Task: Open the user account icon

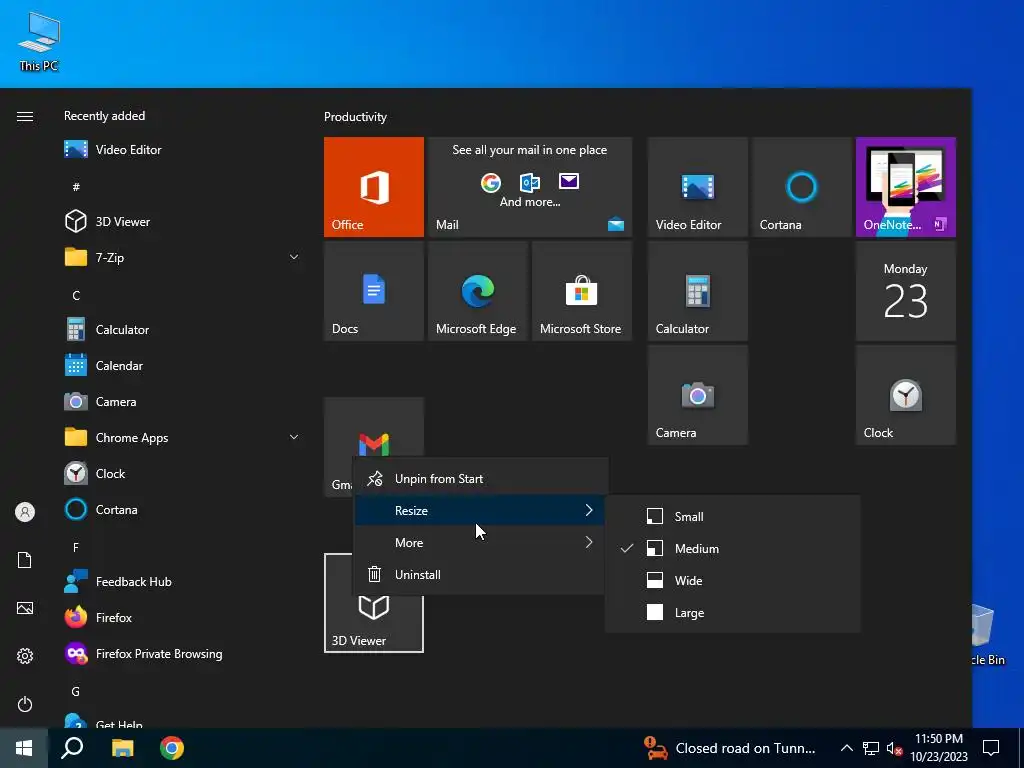Action: pyautogui.click(x=25, y=512)
